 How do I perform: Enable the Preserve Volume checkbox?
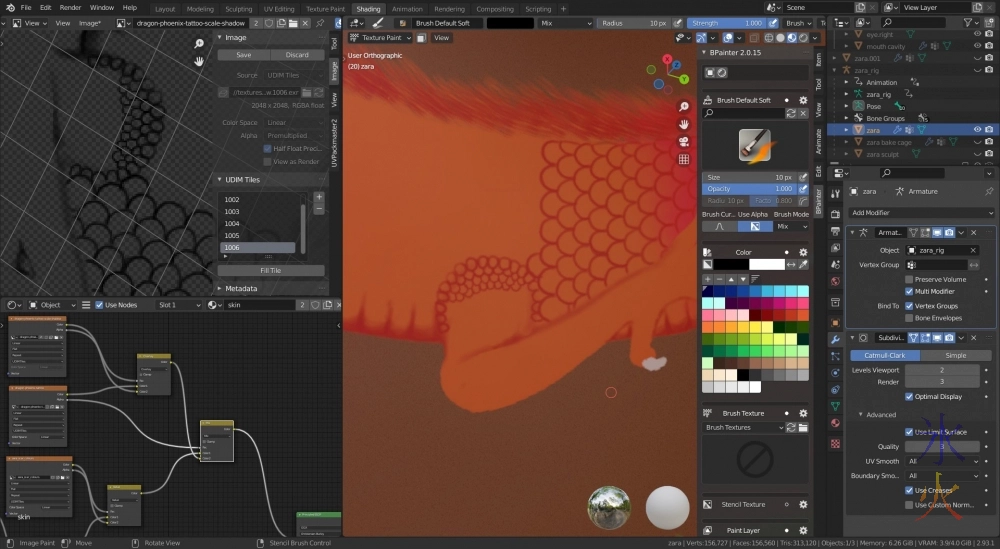point(909,279)
